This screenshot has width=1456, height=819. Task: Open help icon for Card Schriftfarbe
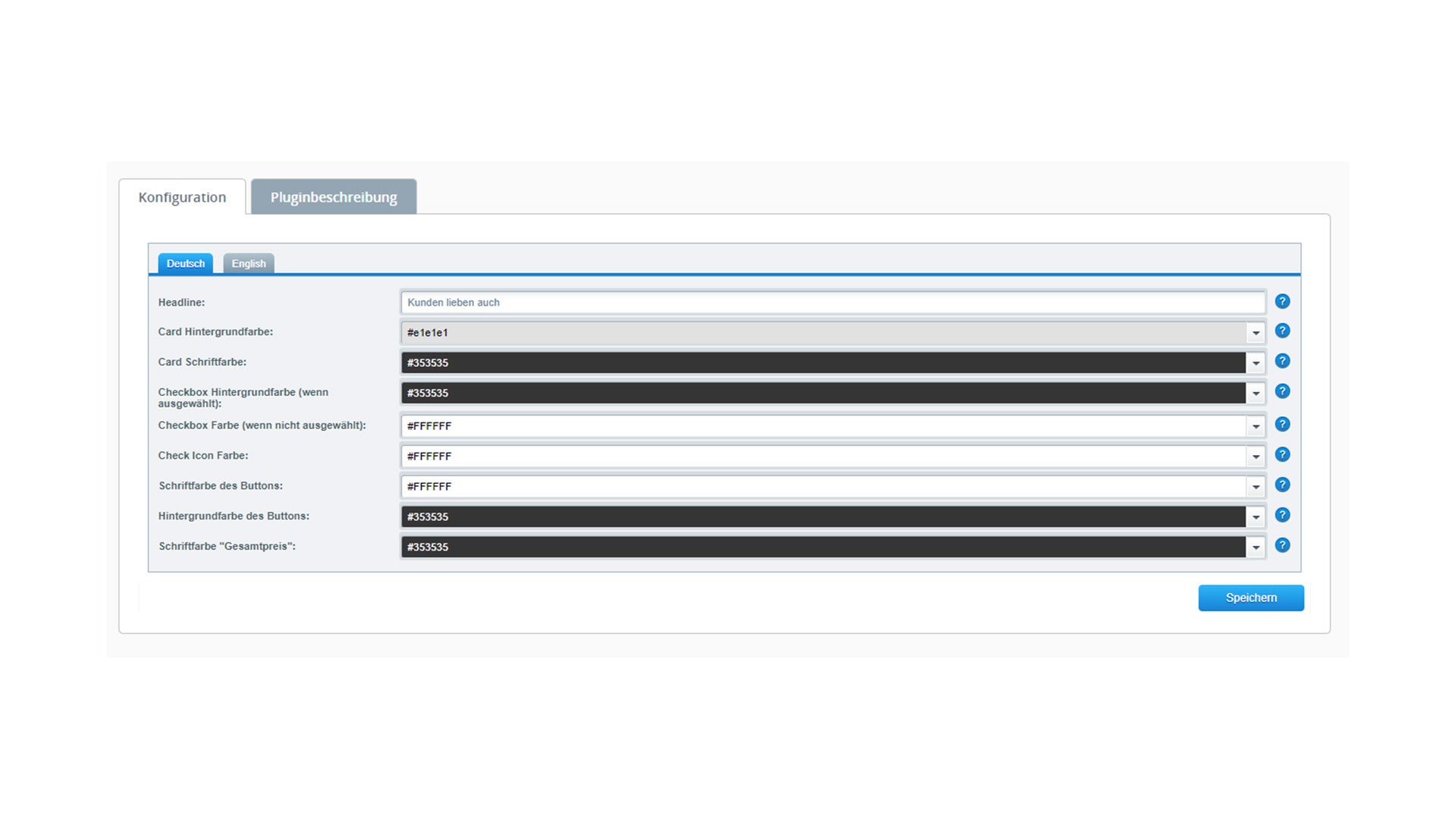1282,361
